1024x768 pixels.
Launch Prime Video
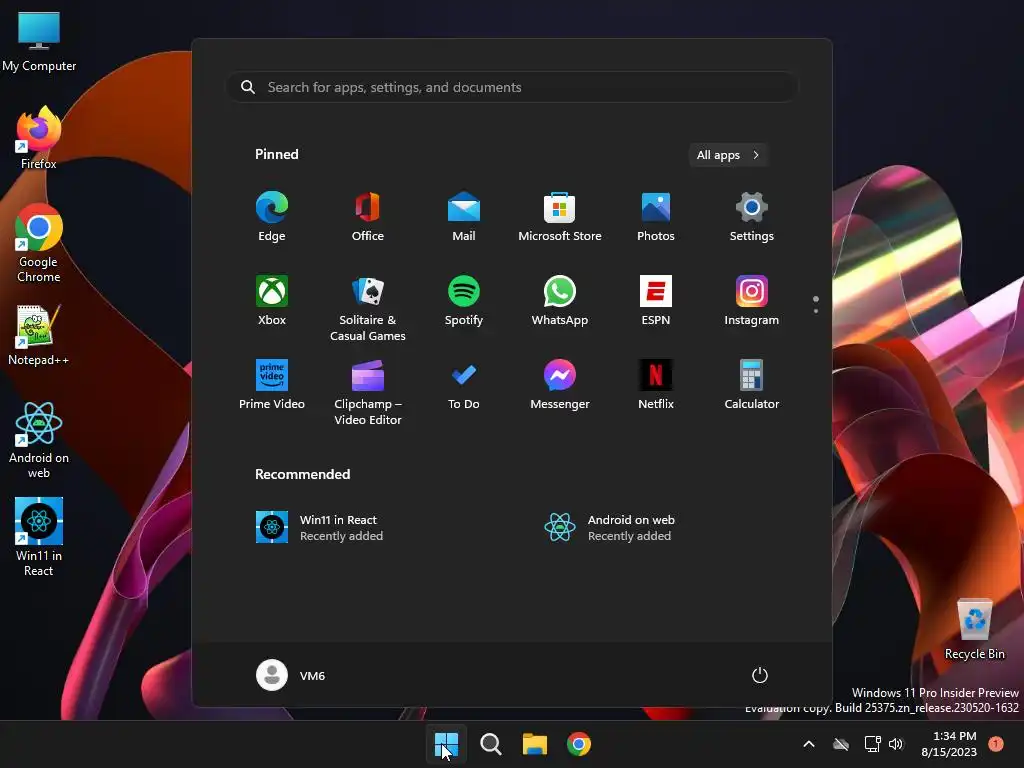click(x=272, y=385)
